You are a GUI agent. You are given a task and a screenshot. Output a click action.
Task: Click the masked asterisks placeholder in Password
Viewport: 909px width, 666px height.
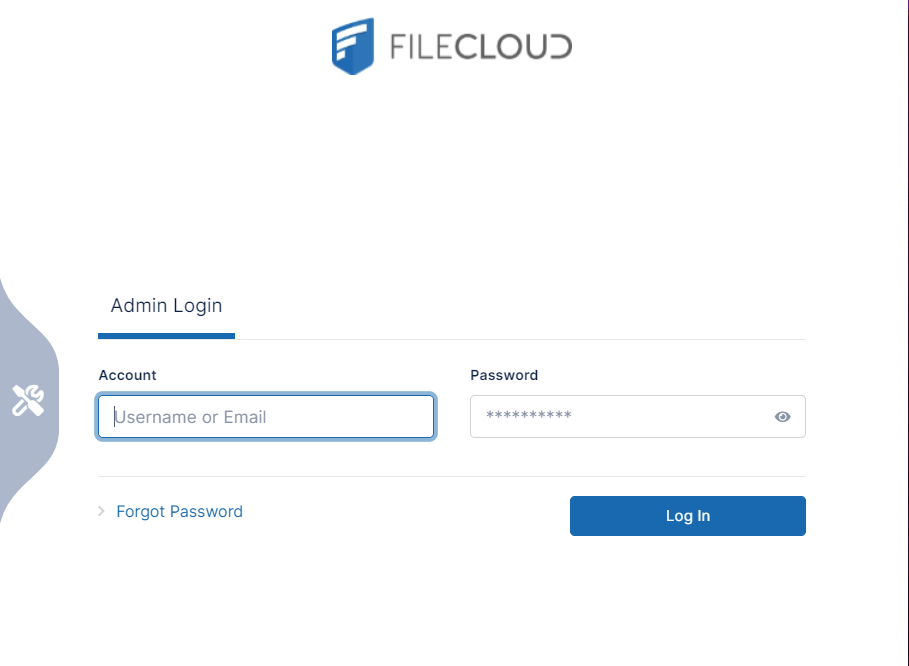(x=529, y=415)
